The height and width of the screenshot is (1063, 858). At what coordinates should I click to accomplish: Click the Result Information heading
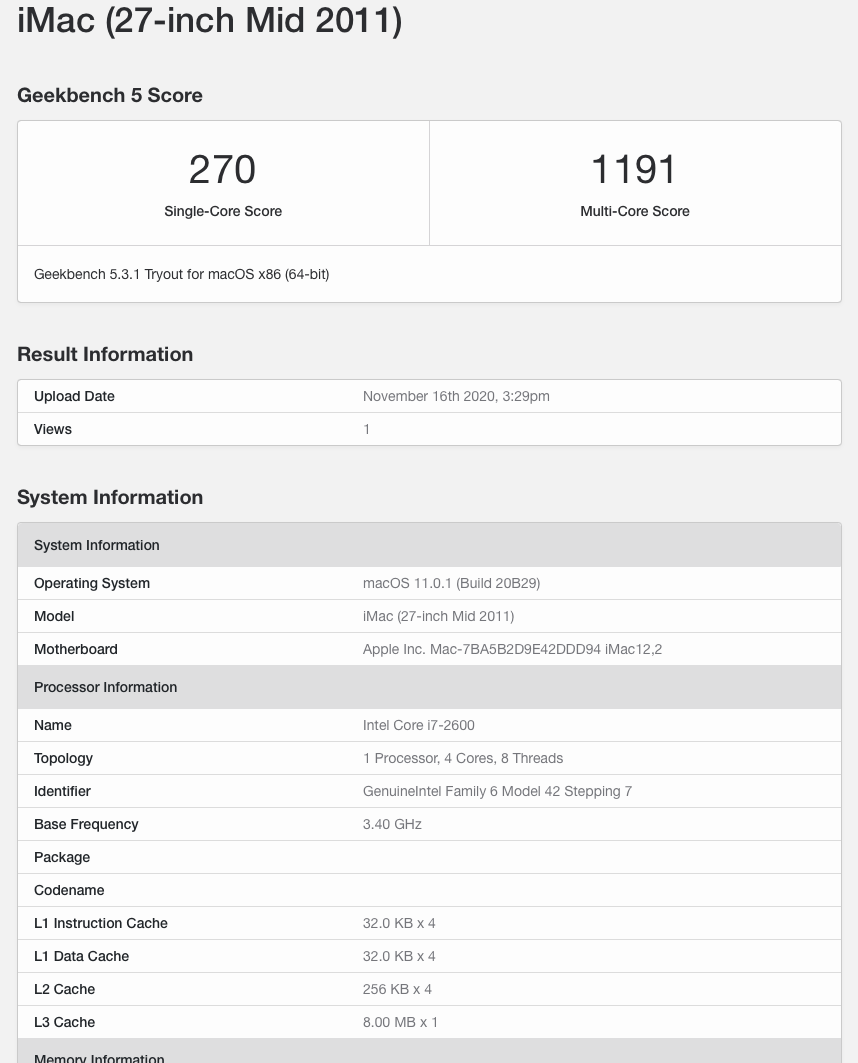[x=105, y=354]
